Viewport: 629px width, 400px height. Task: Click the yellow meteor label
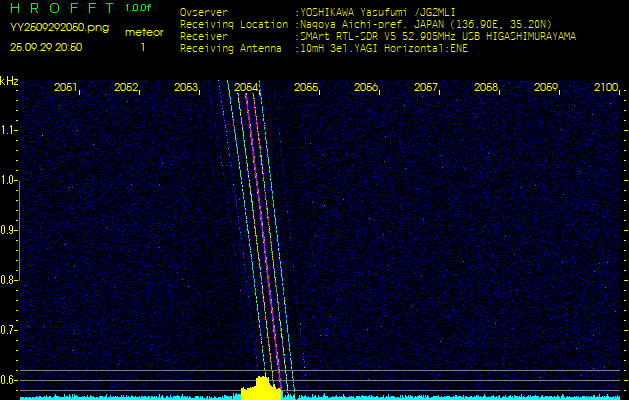145,32
